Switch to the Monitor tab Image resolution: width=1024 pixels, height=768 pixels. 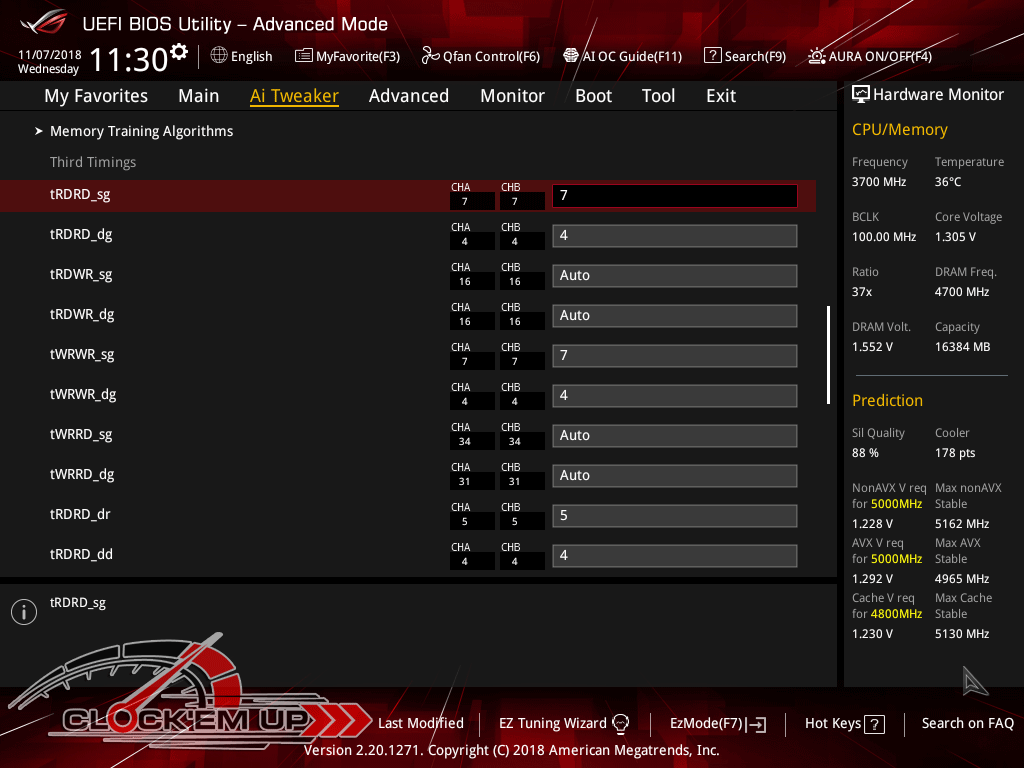point(512,96)
